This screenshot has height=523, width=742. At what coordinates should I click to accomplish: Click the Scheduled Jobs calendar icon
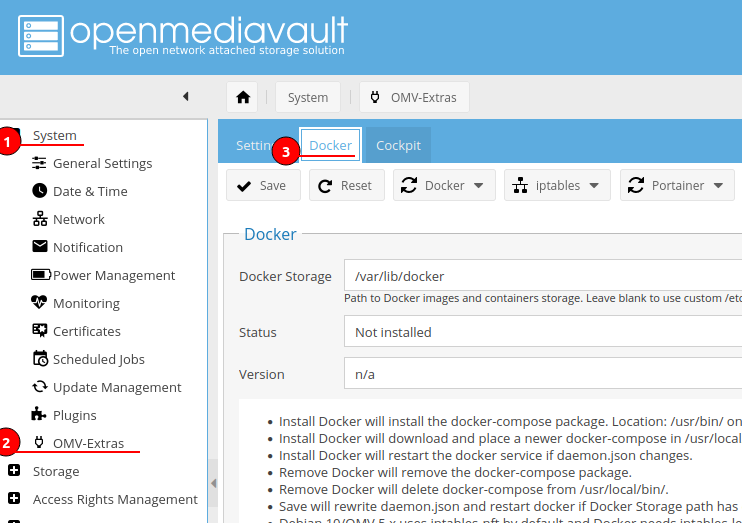pos(40,358)
